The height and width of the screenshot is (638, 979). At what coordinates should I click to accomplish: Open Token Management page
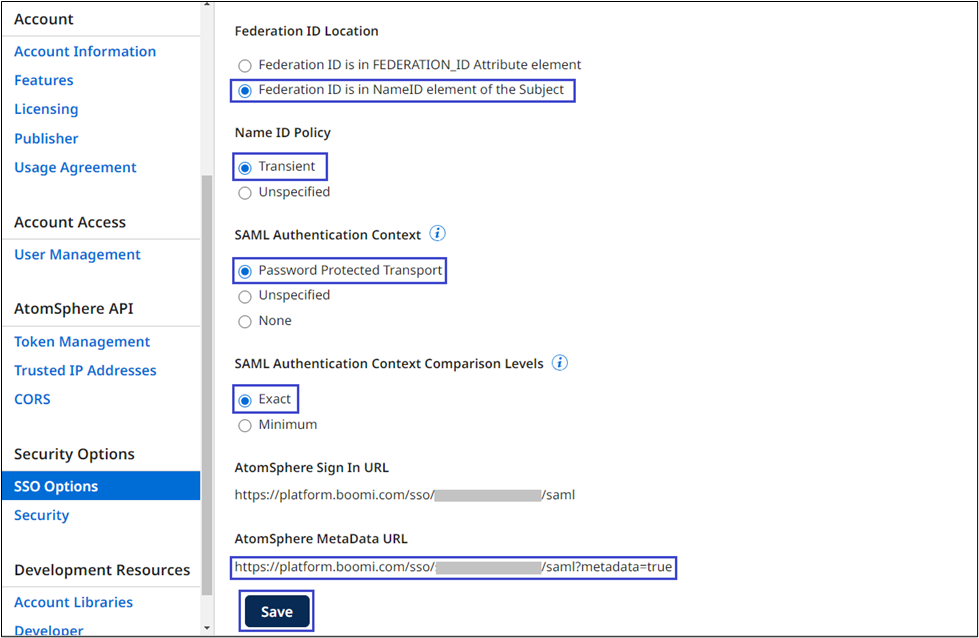coord(82,342)
